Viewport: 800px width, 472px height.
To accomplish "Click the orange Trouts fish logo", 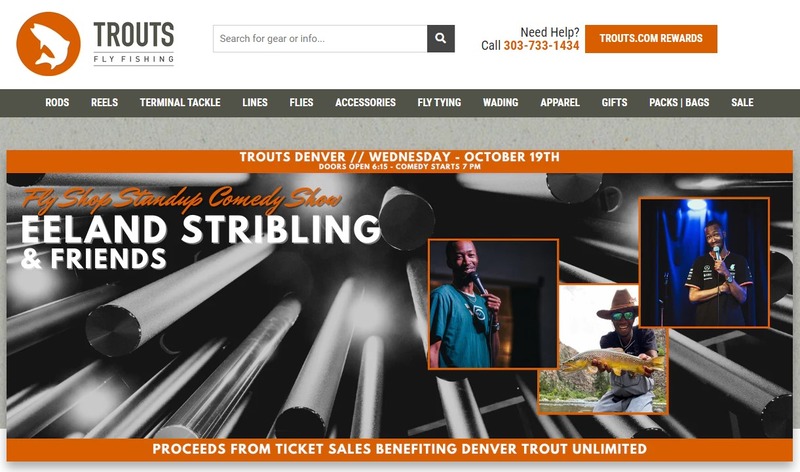I will pyautogui.click(x=48, y=44).
